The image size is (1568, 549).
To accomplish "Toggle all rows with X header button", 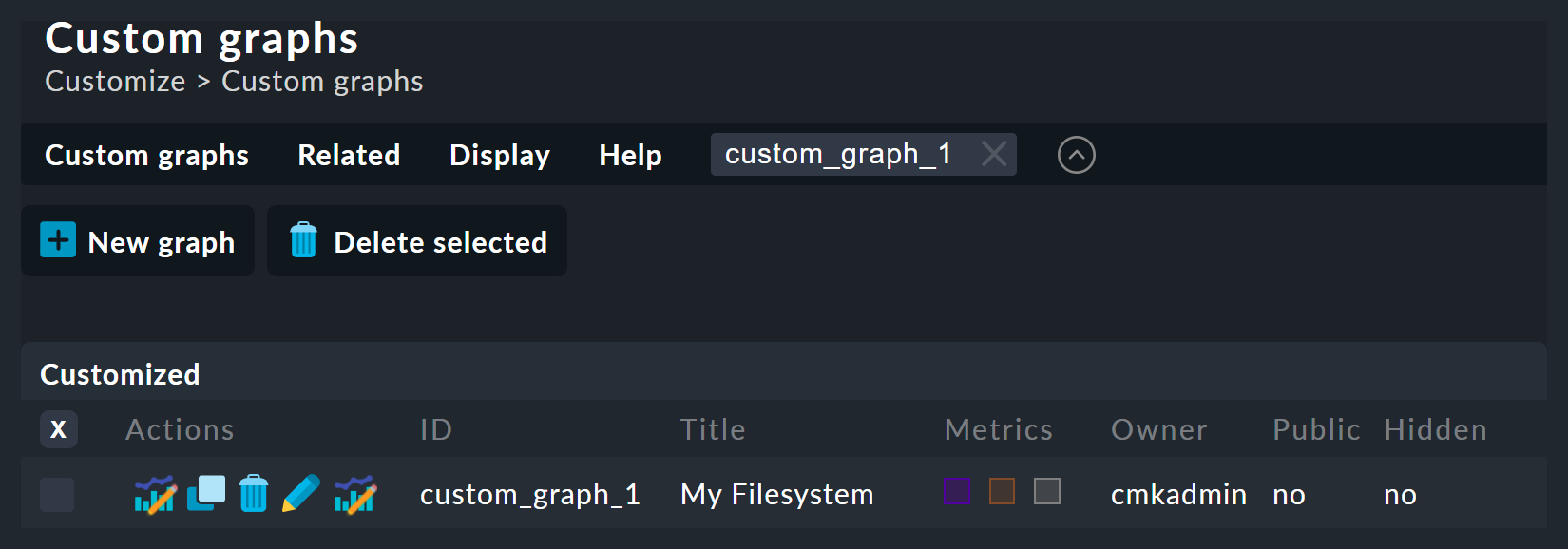I will pos(58,429).
